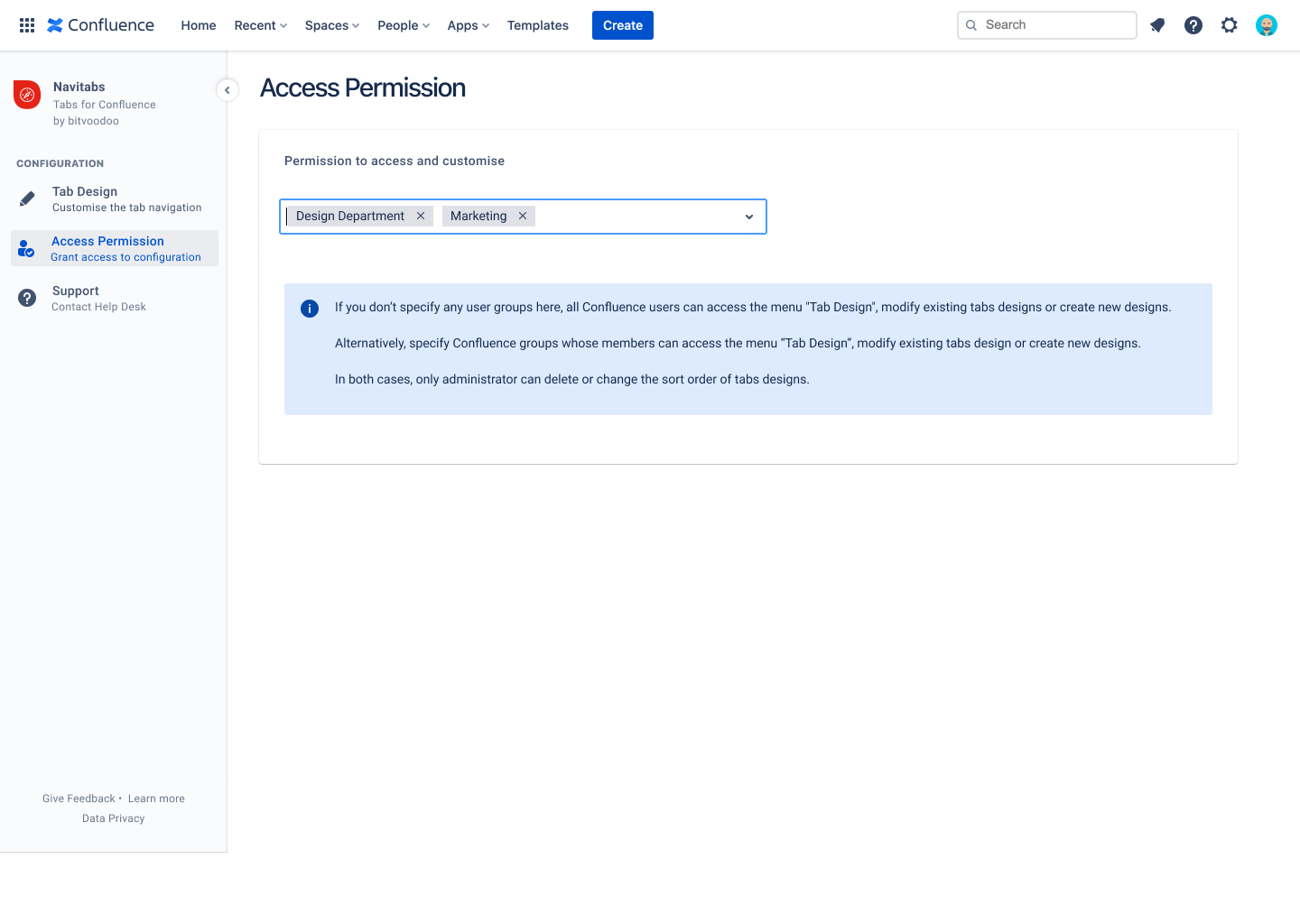Go to Home in the top navigation

pyautogui.click(x=199, y=25)
